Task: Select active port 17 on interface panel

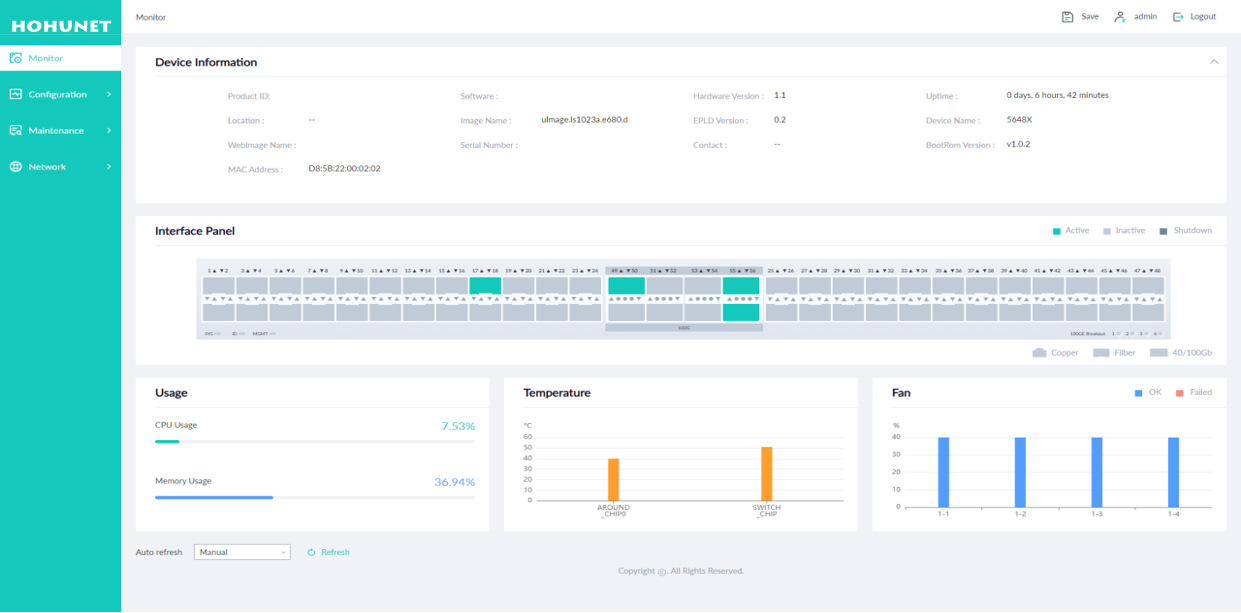Action: coord(485,286)
